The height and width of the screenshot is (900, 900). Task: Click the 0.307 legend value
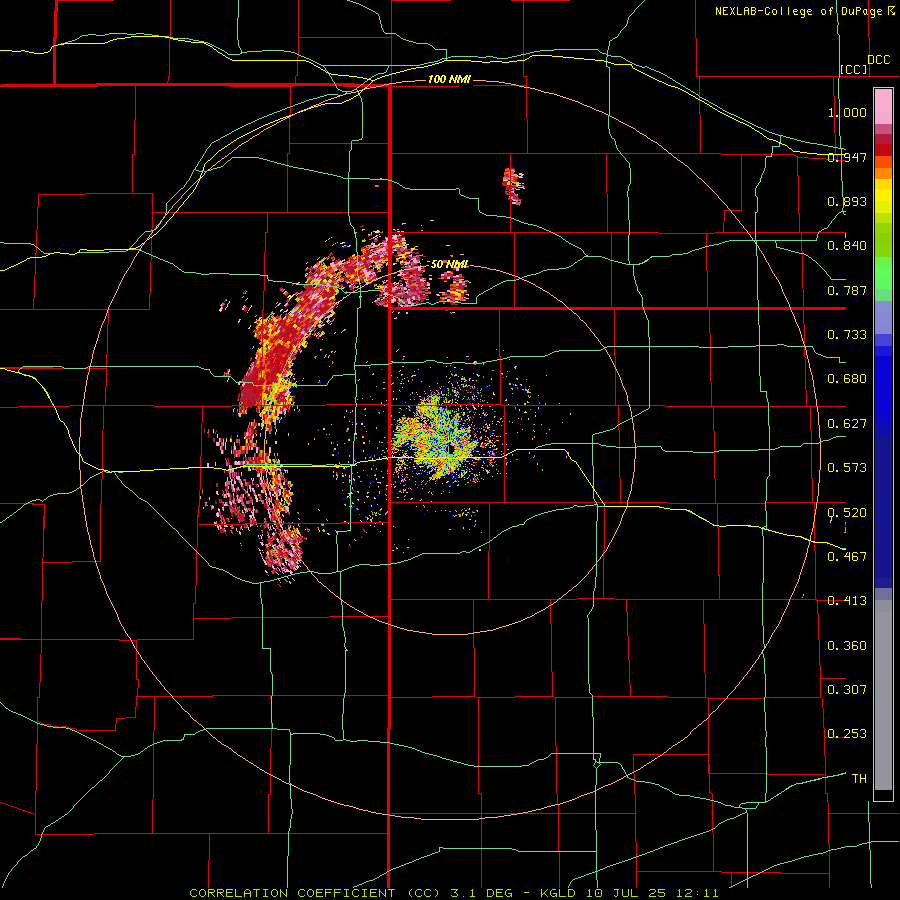coord(847,690)
